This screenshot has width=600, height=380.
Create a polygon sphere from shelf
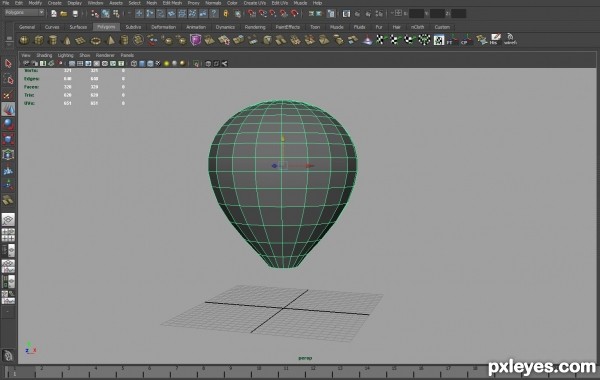pyautogui.click(x=24, y=40)
